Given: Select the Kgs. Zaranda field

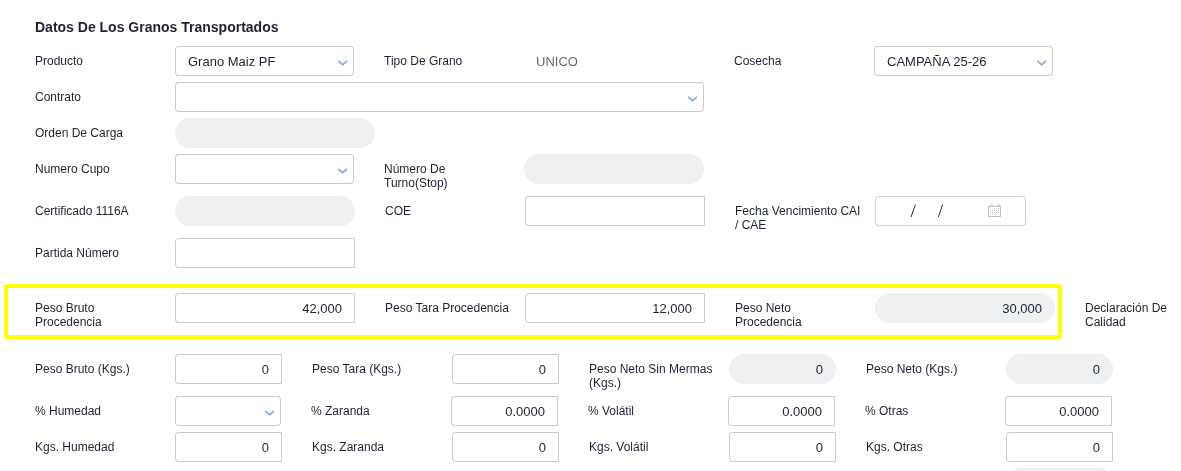Looking at the screenshot, I should [505, 447].
